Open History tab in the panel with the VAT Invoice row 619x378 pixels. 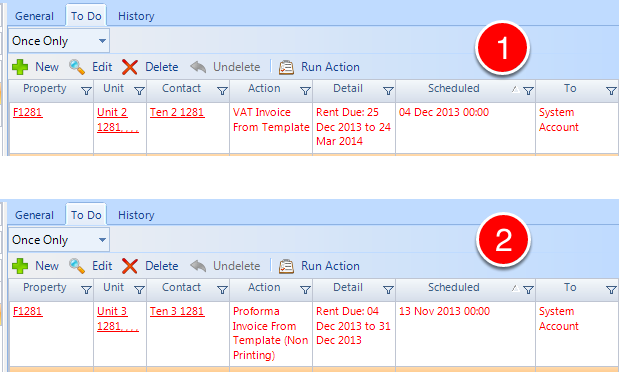click(x=136, y=16)
